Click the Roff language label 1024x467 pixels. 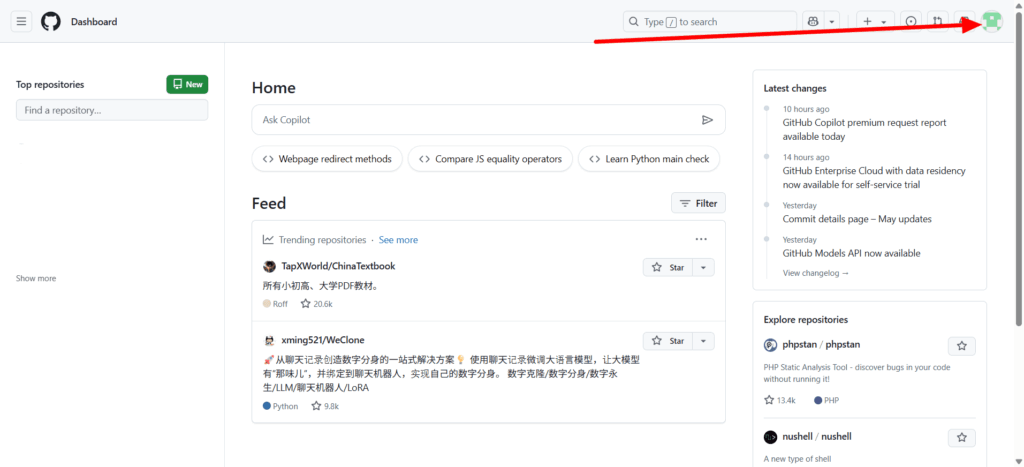(275, 304)
